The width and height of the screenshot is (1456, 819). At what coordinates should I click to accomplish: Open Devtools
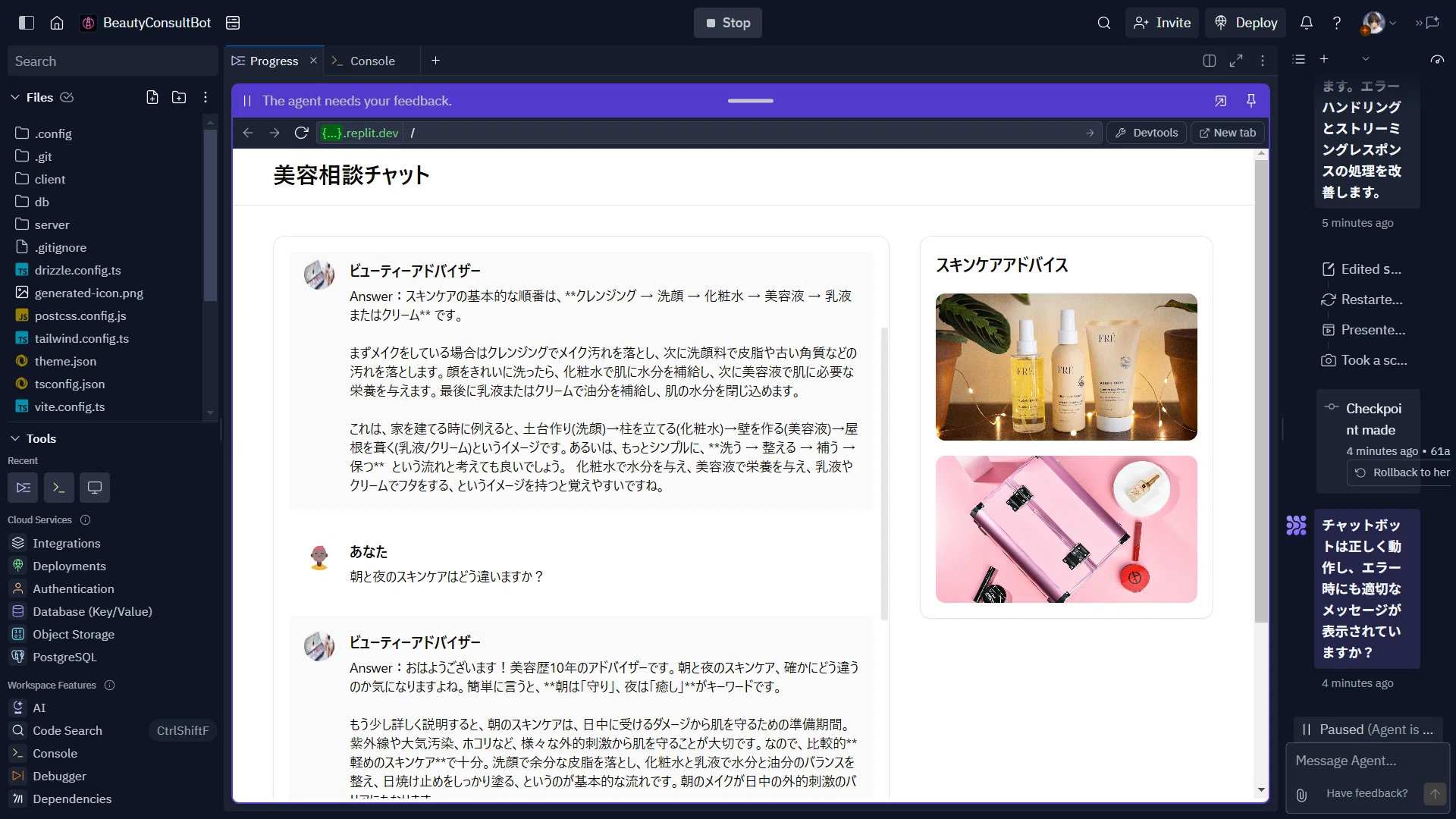1147,133
